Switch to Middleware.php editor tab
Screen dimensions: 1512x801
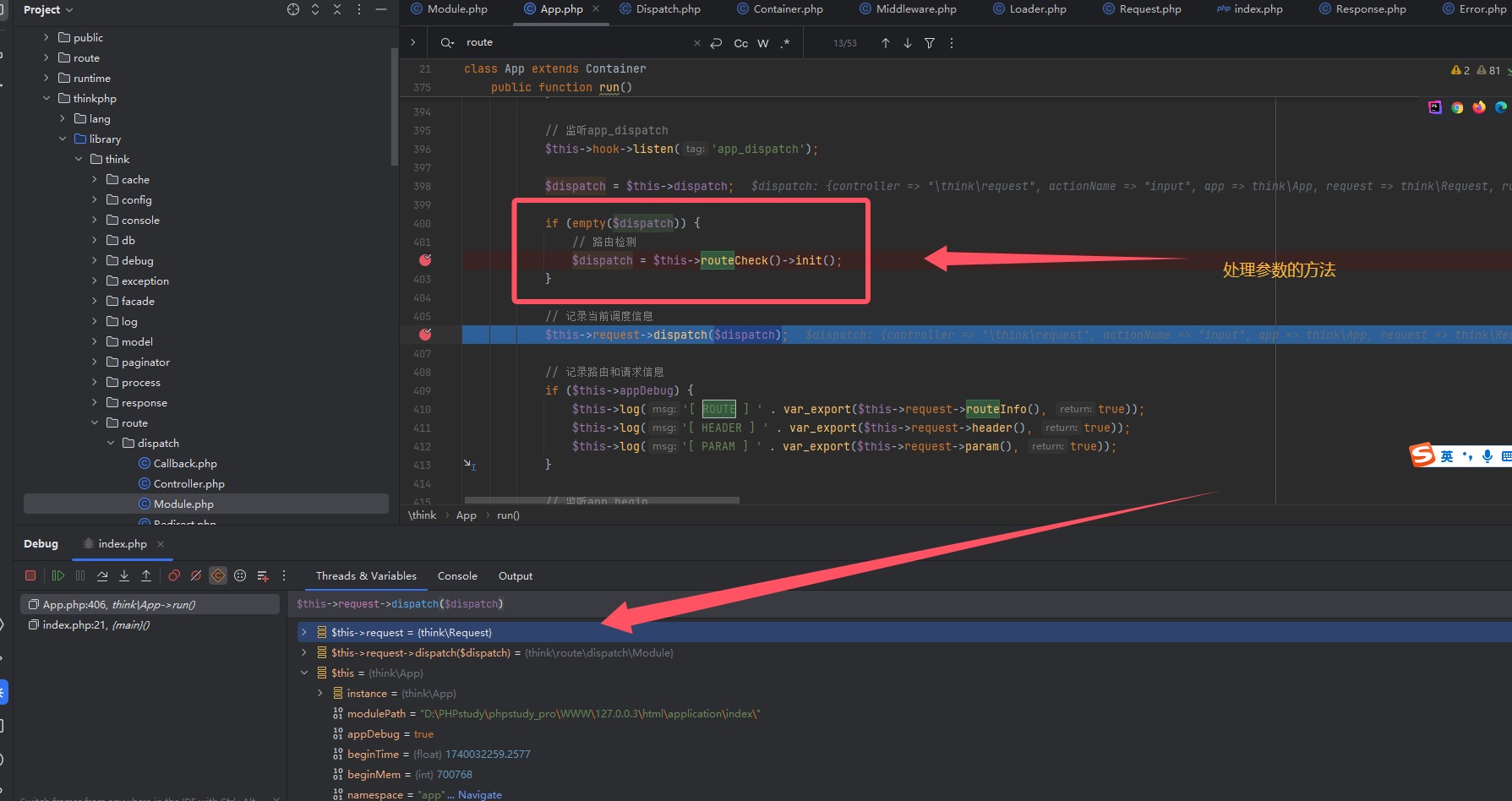point(908,9)
